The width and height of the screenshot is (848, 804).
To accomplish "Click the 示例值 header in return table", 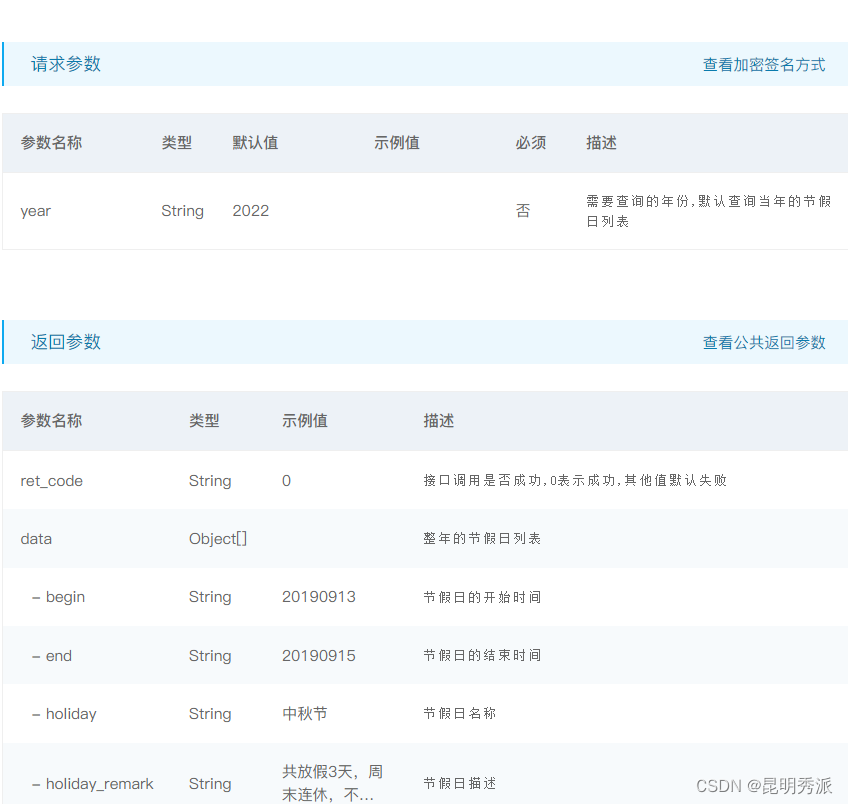I will tap(304, 421).
